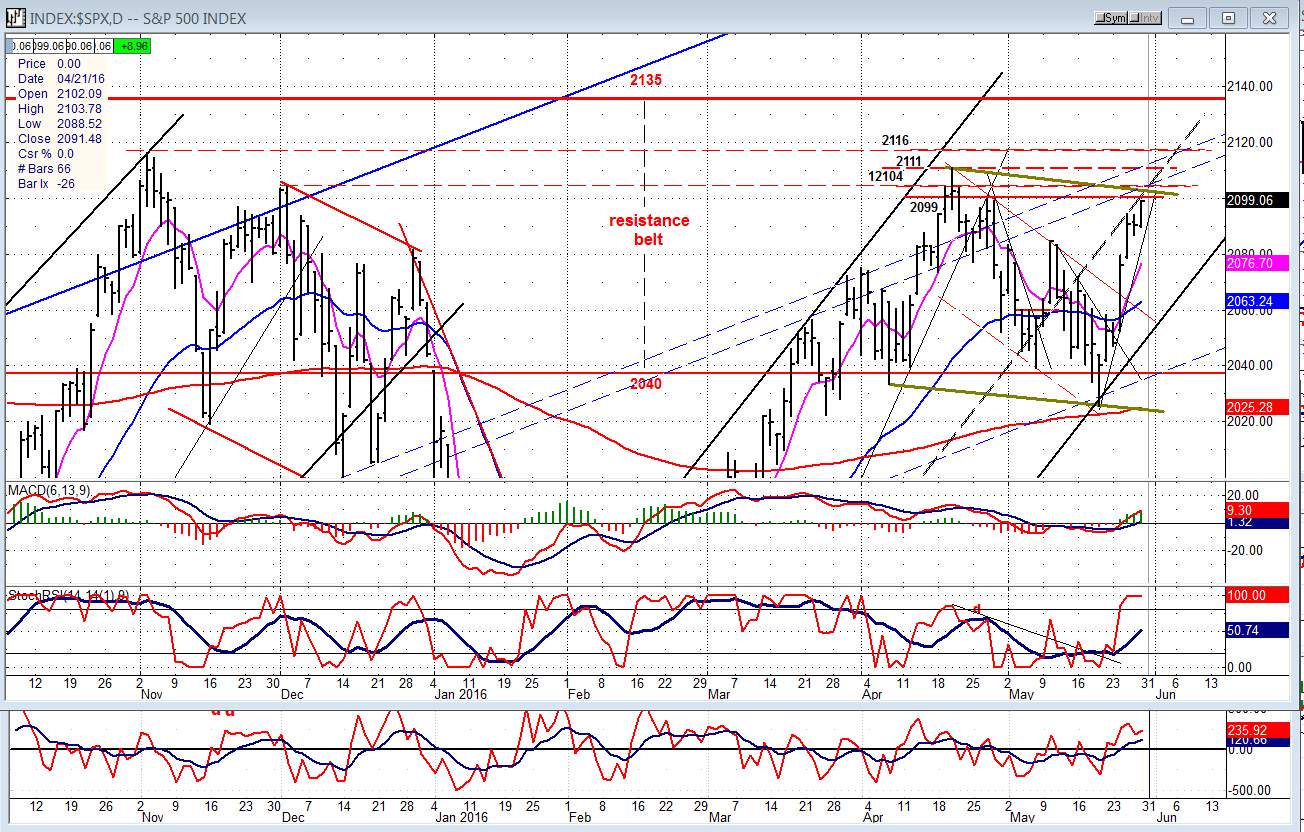Click the green +8.96 change cell
The image size is (1304, 832).
(x=132, y=45)
